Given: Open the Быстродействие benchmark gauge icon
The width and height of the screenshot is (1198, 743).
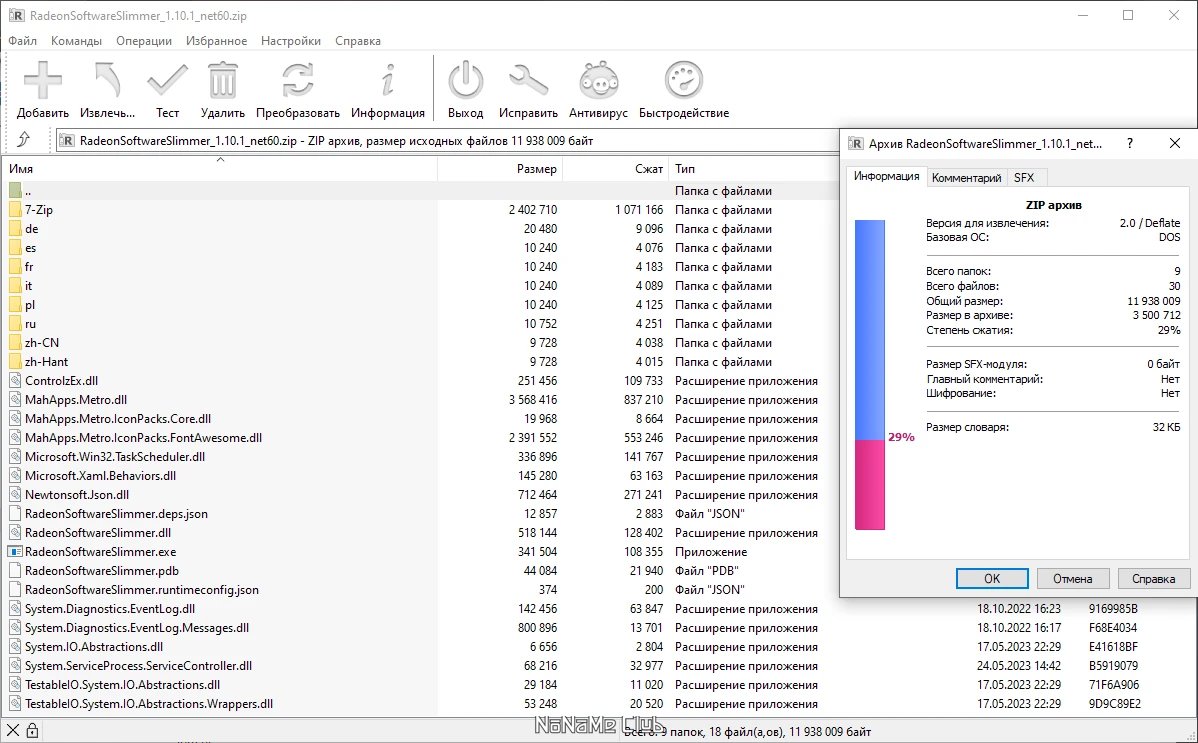Looking at the screenshot, I should tap(684, 80).
